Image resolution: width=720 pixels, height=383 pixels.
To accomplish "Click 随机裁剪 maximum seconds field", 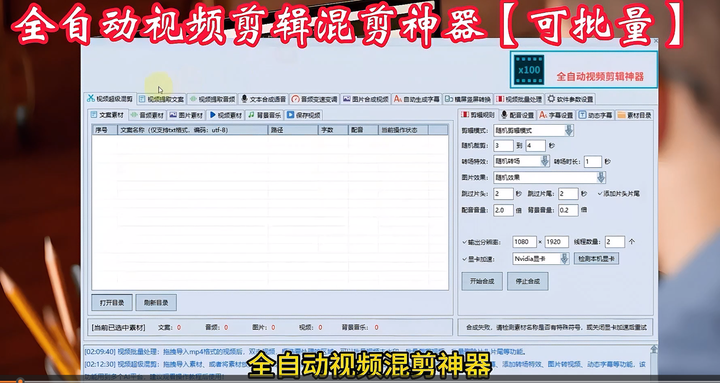I will [536, 146].
